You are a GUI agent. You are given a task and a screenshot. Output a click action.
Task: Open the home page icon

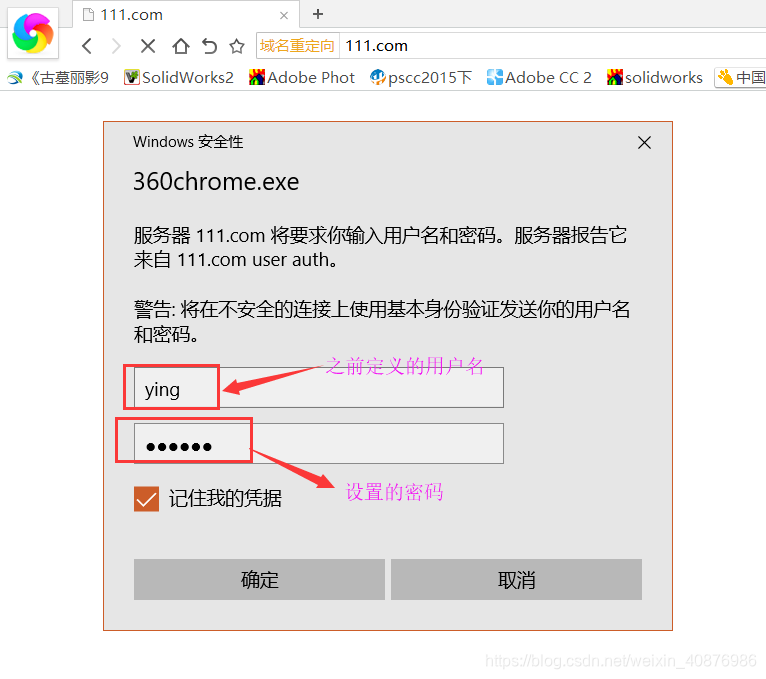181,46
